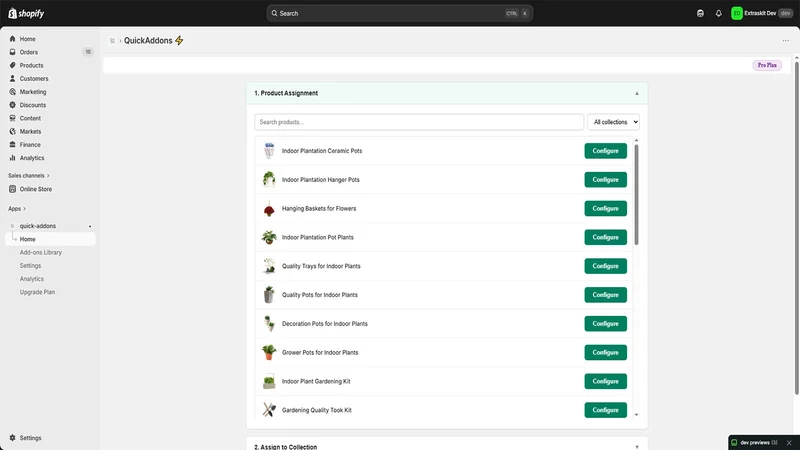The image size is (800, 450).
Task: Open Online Store channel
Action: tap(36, 189)
